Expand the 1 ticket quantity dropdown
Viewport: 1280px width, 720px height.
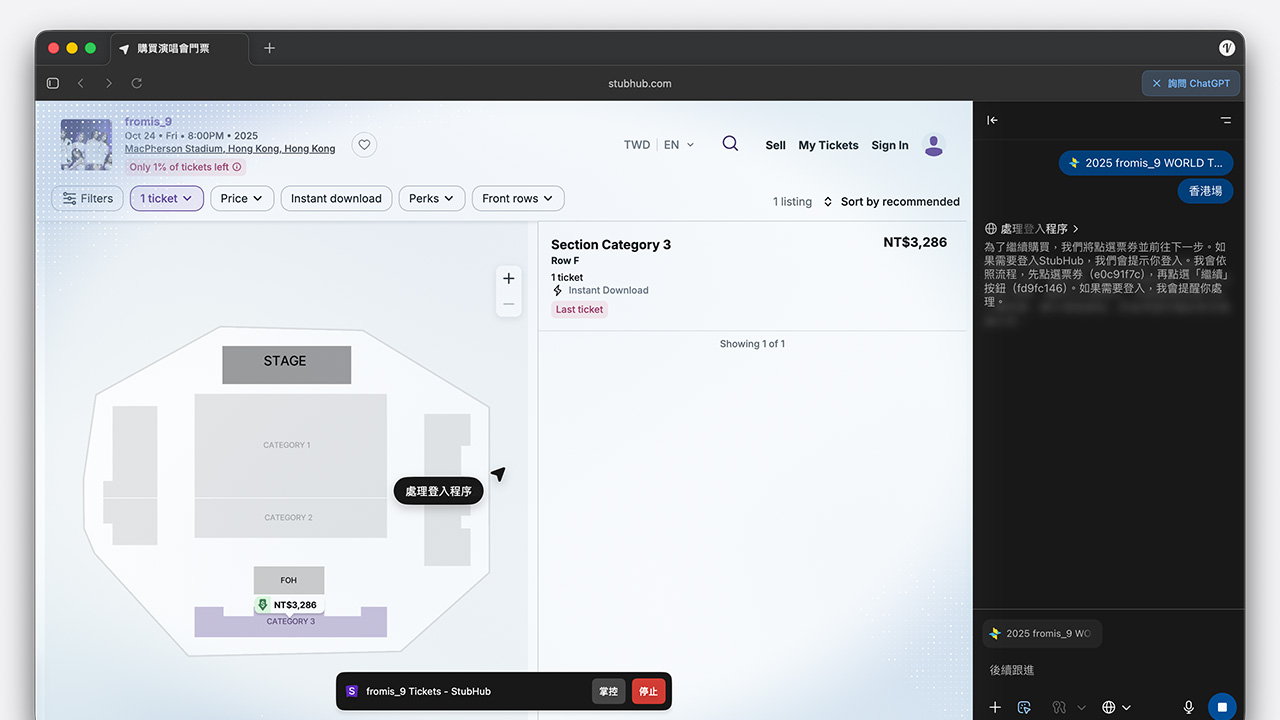tap(167, 198)
